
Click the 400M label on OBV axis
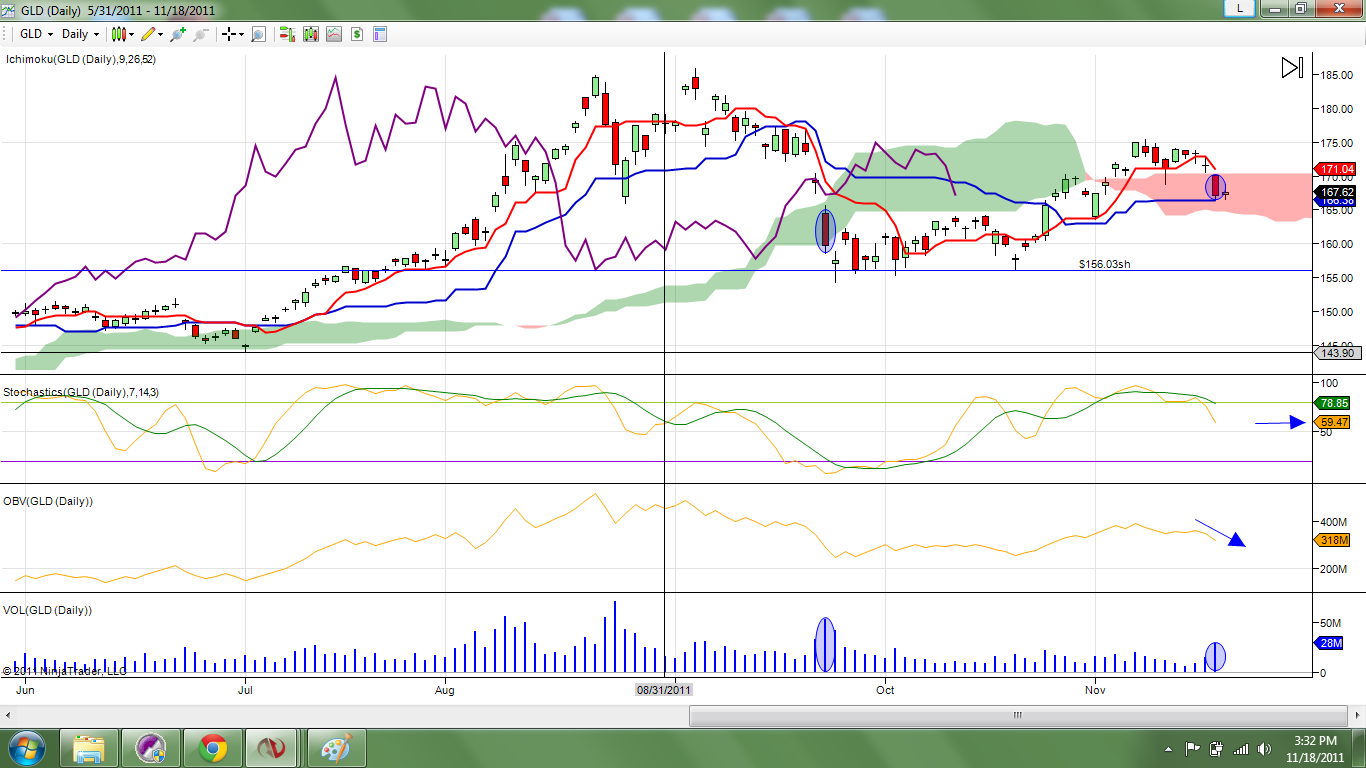[1334, 522]
